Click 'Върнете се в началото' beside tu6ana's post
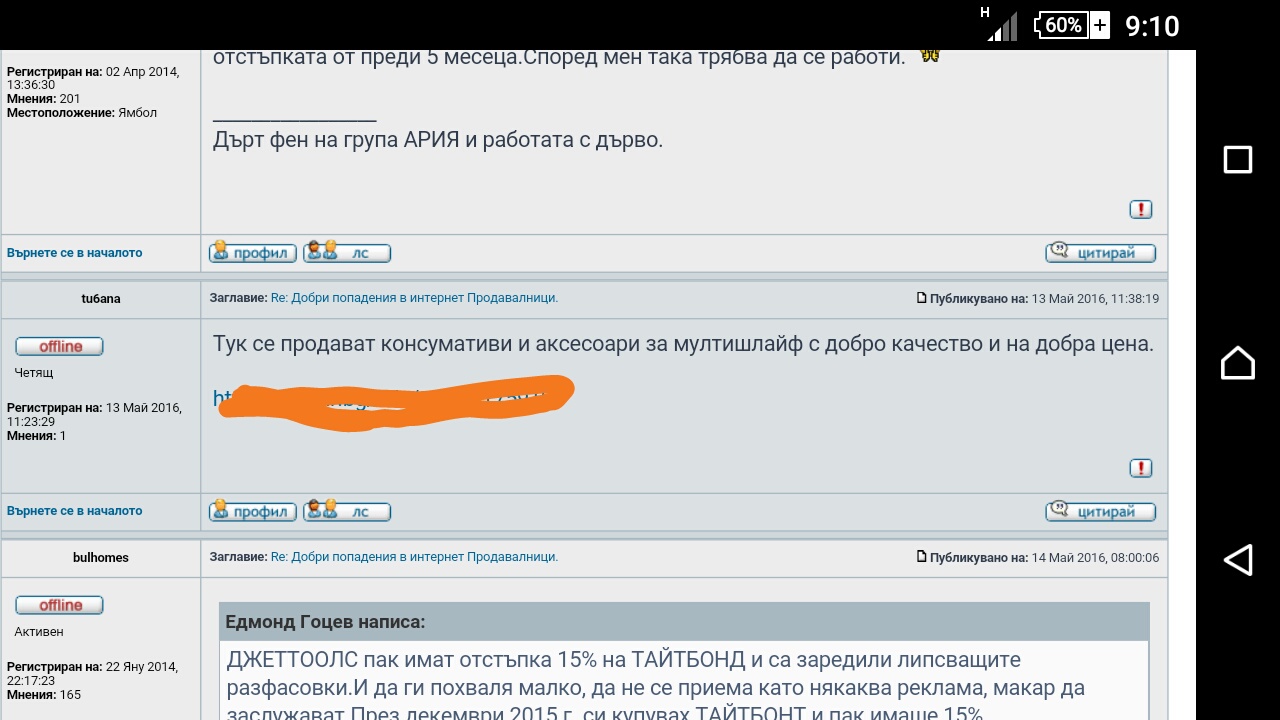Screen dimensions: 1280x720 (75, 511)
